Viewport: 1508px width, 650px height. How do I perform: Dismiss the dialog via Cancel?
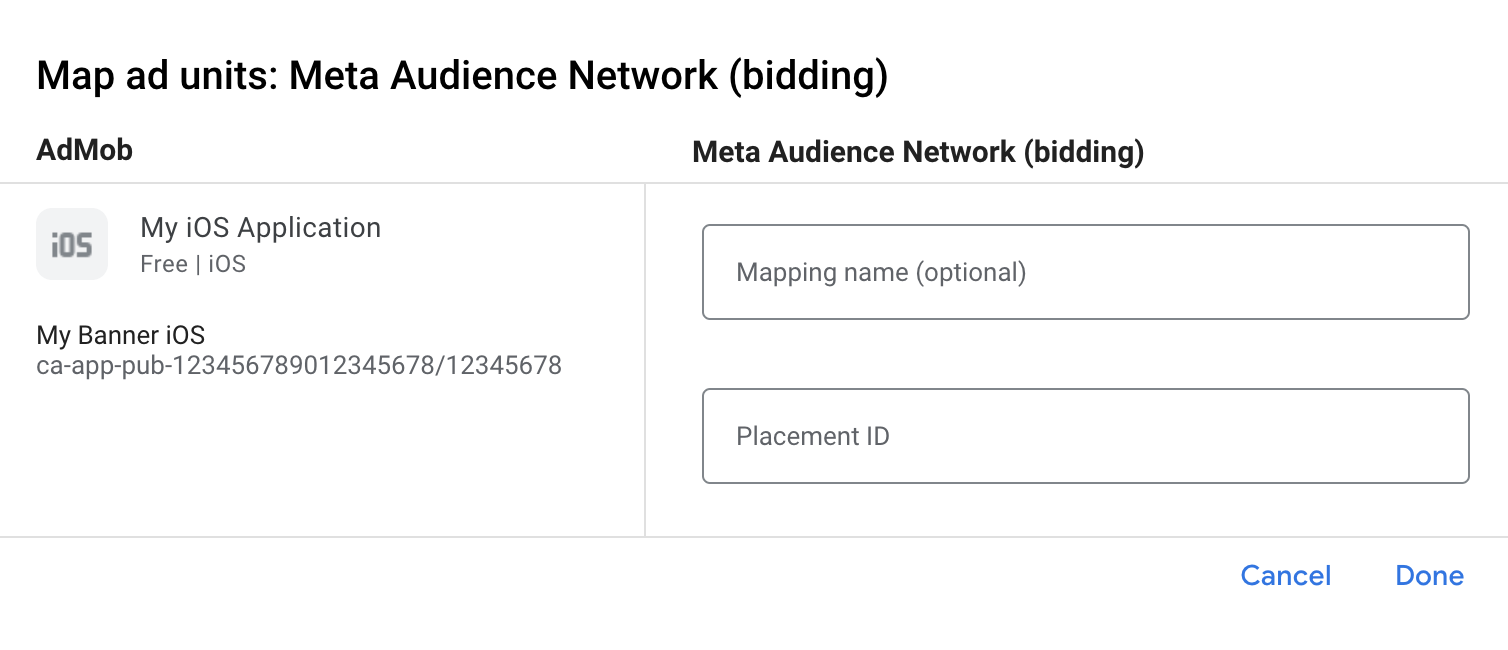[1286, 575]
